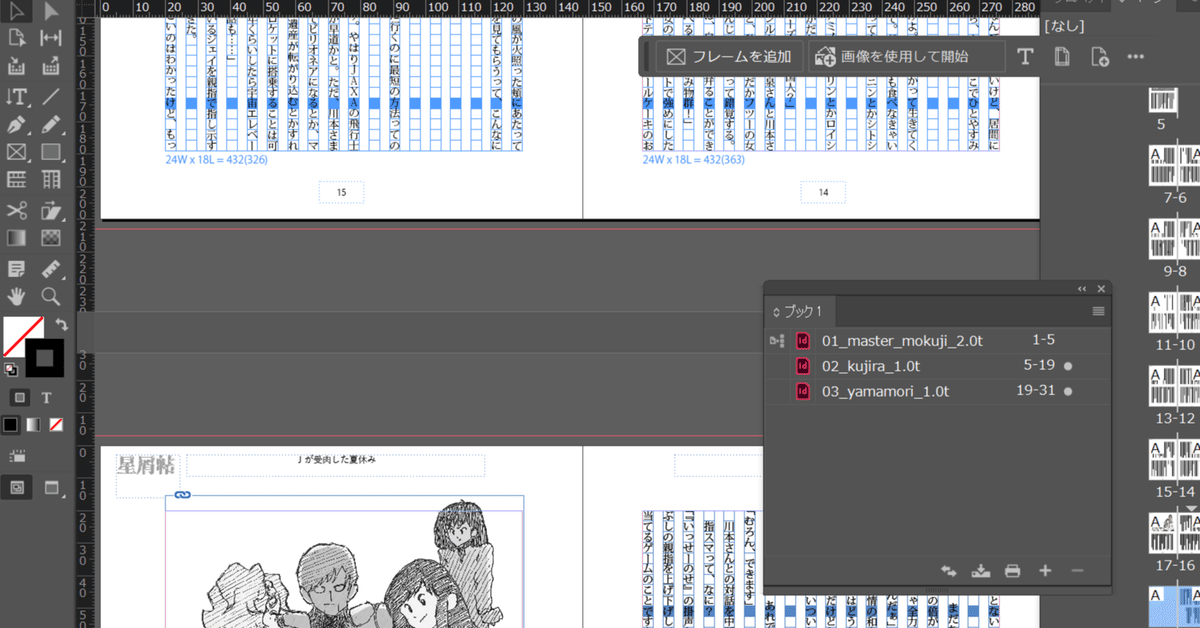
Task: Select spread 7-6 thumbnail
Action: pyautogui.click(x=1174, y=165)
